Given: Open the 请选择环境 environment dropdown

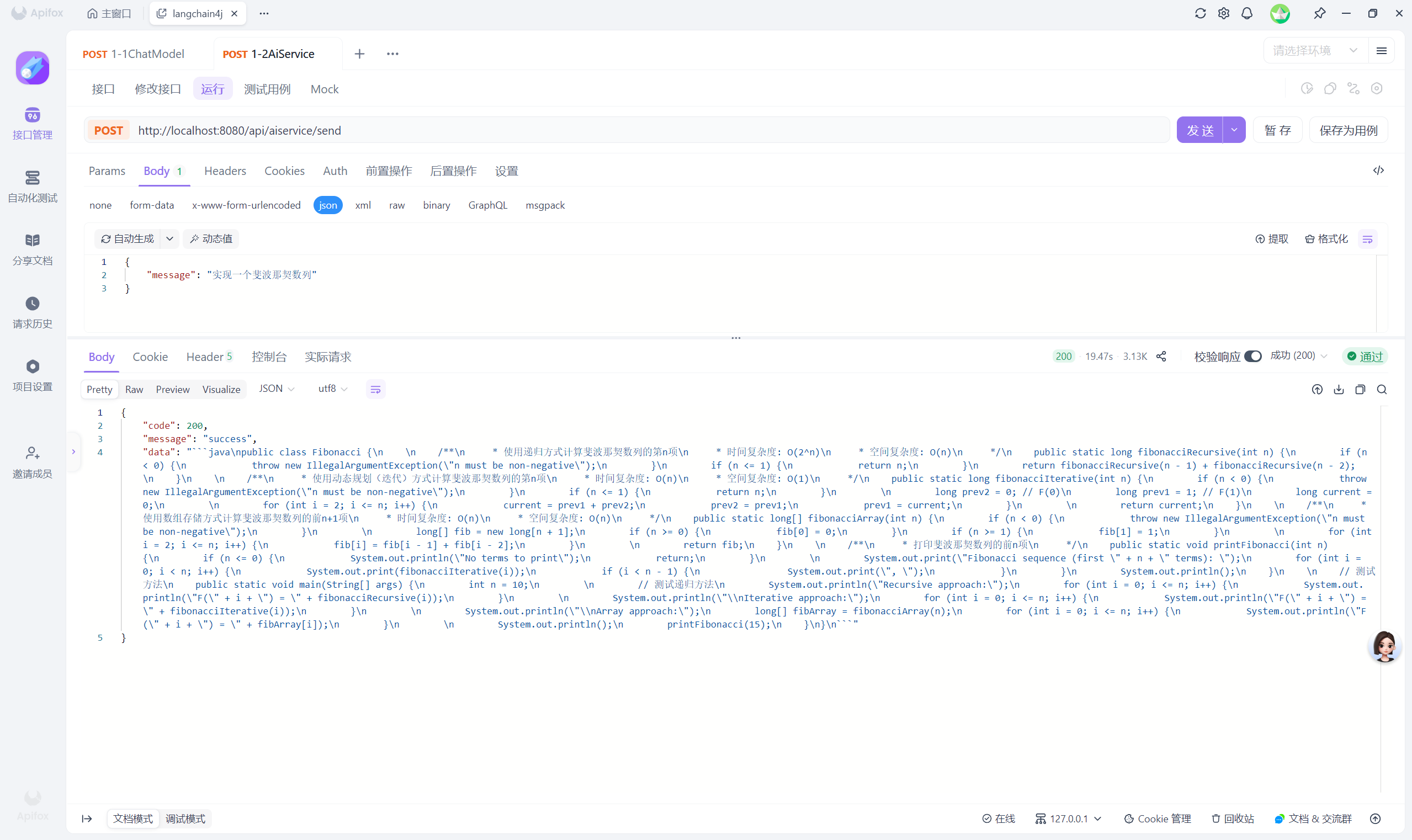Looking at the screenshot, I should tap(1315, 51).
